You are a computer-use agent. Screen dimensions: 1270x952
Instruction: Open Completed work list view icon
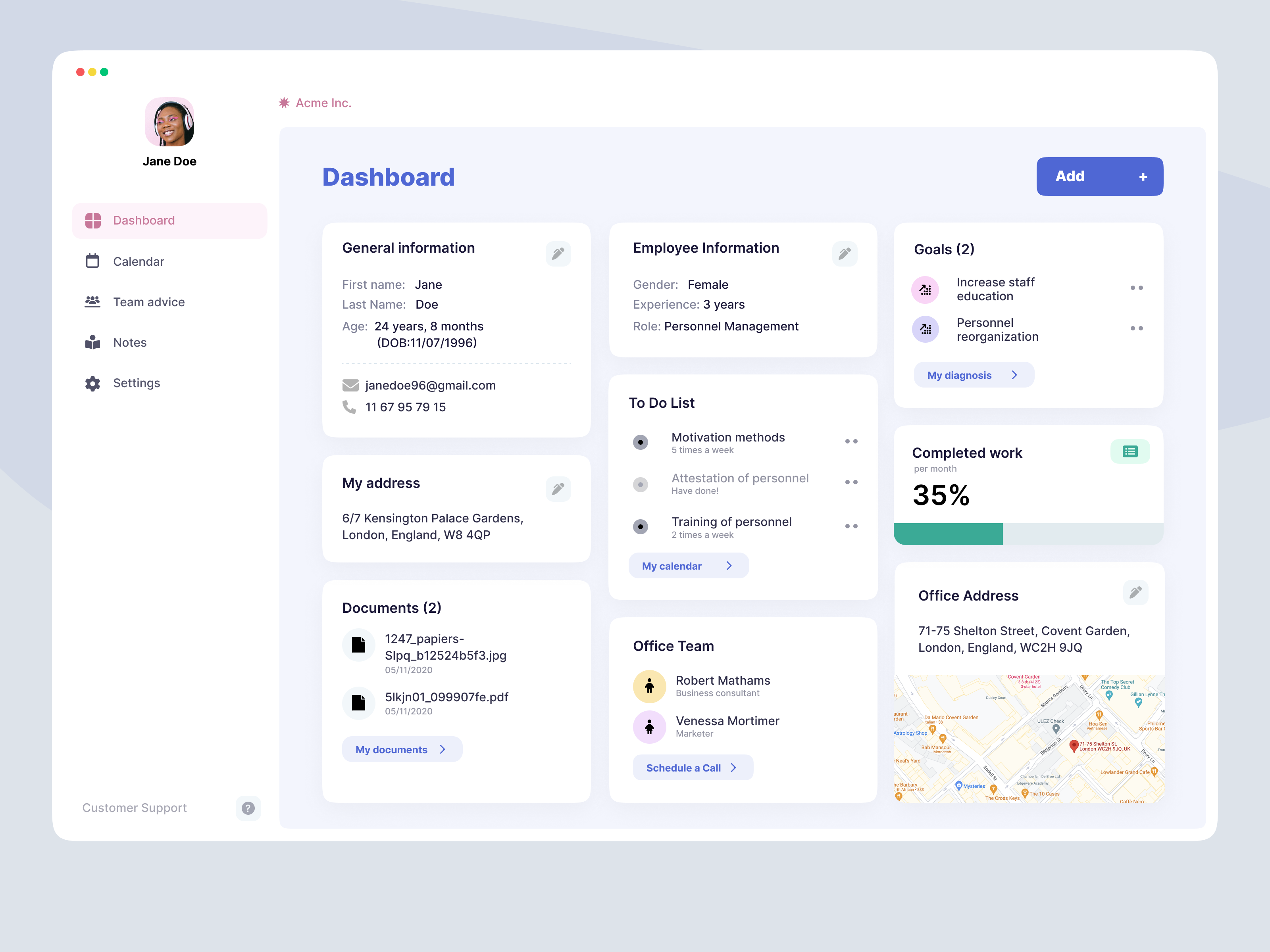click(x=1130, y=452)
